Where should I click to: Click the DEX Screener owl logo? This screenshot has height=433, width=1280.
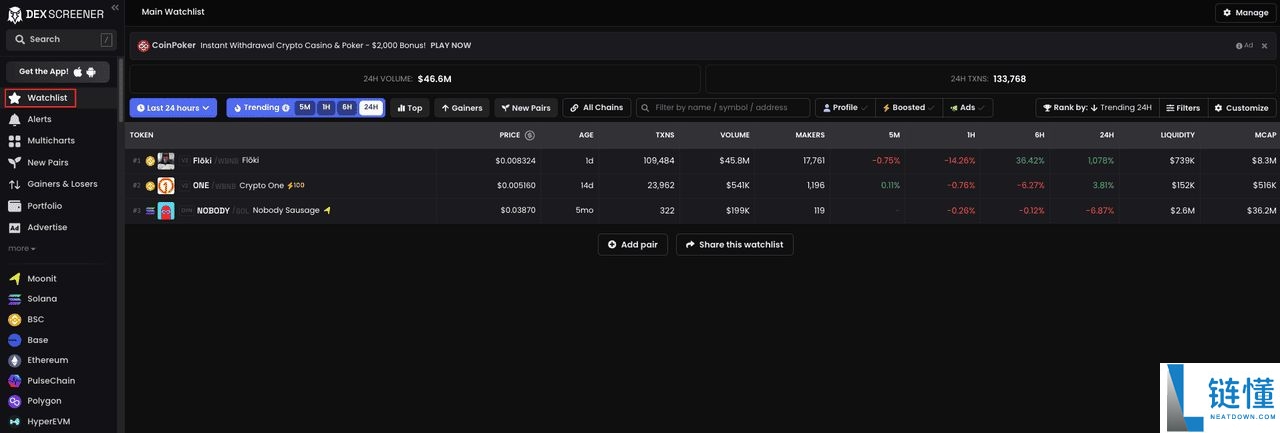point(16,13)
